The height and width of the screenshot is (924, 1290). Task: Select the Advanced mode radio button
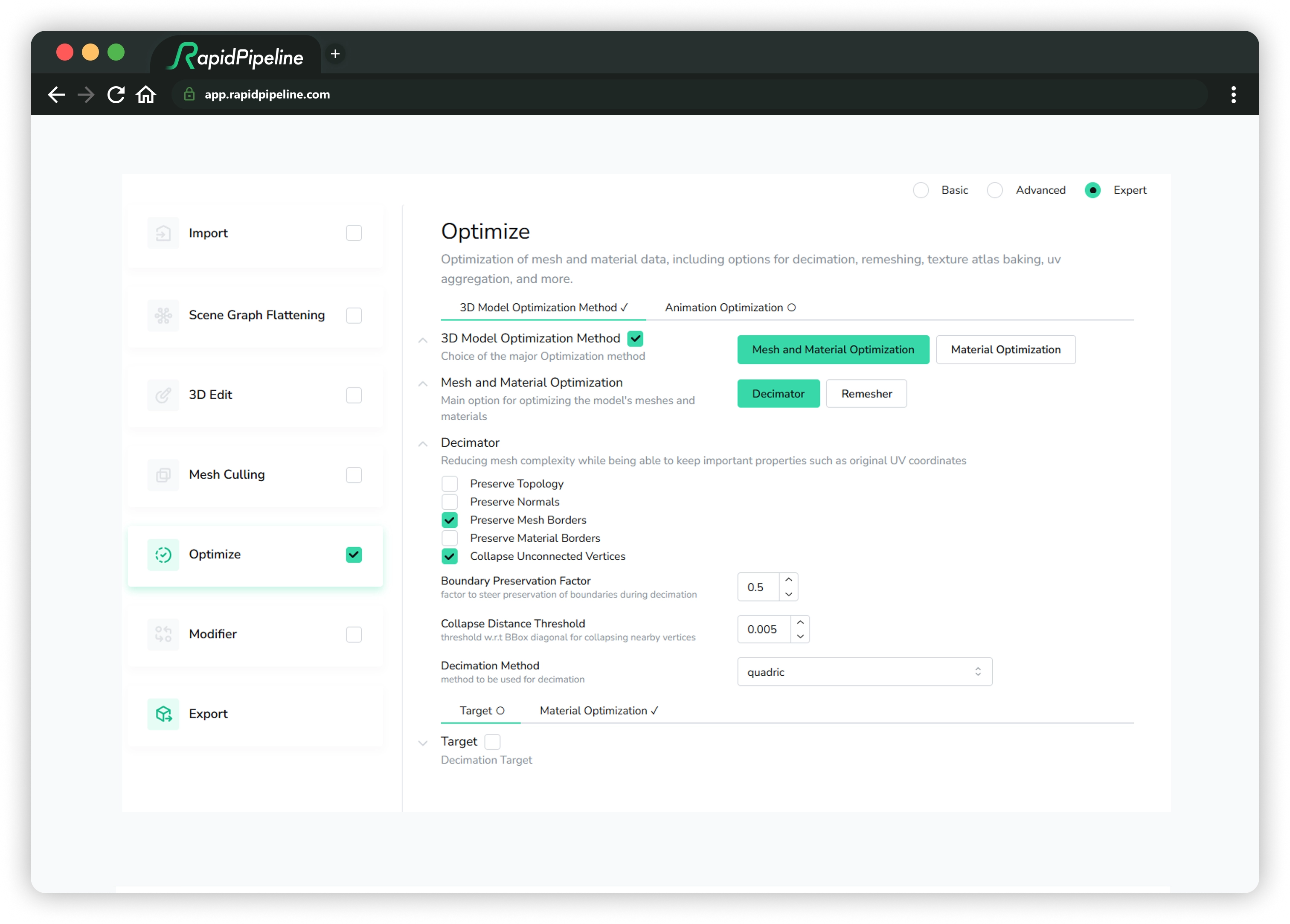(995, 190)
